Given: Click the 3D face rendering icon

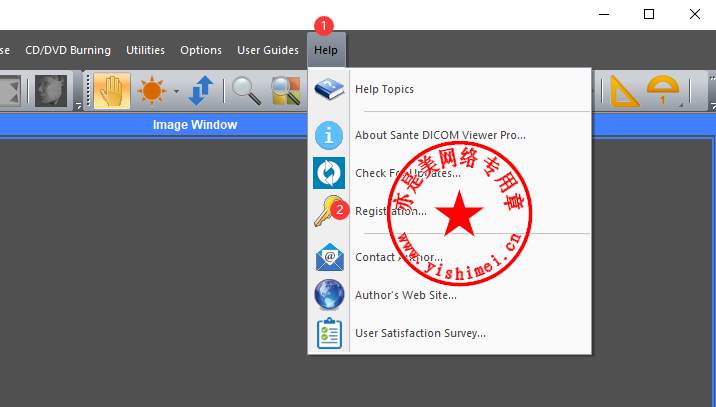Looking at the screenshot, I should [x=51, y=91].
